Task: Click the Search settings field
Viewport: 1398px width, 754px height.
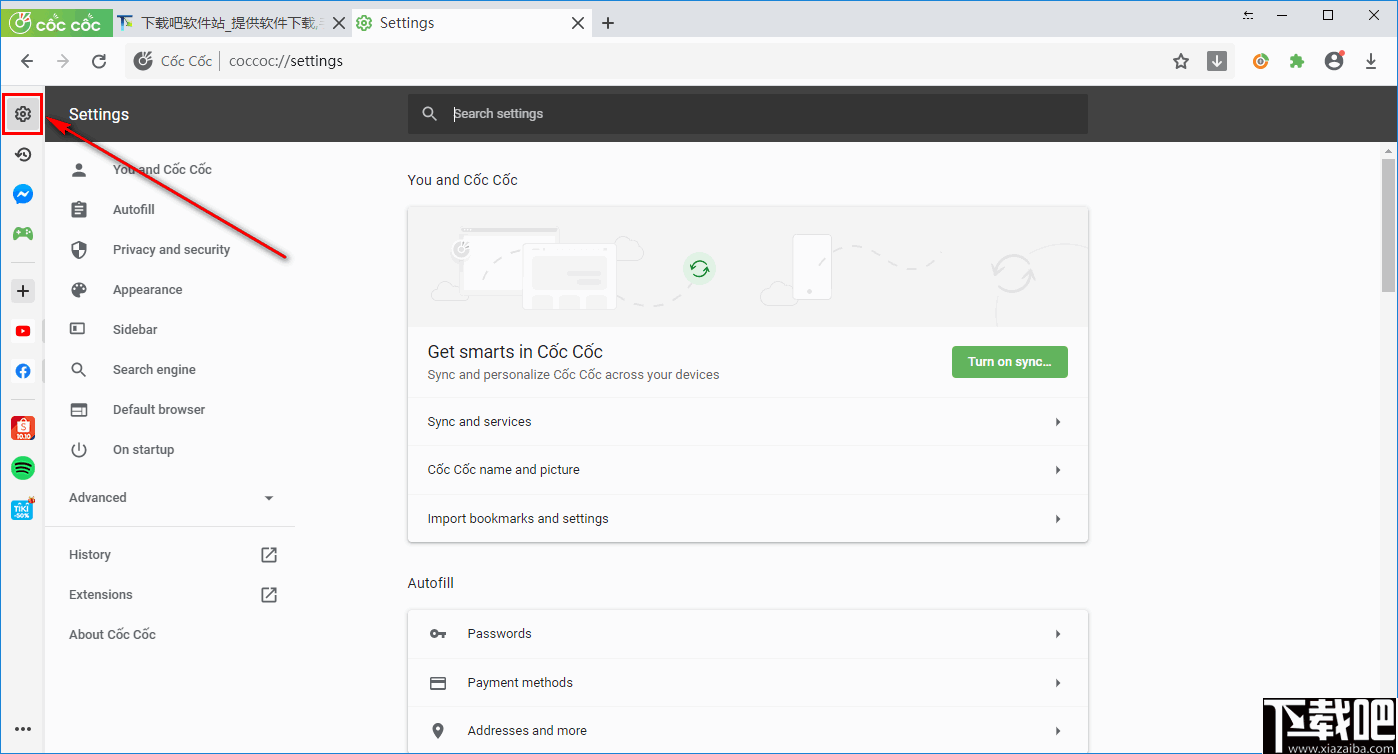Action: click(x=760, y=114)
